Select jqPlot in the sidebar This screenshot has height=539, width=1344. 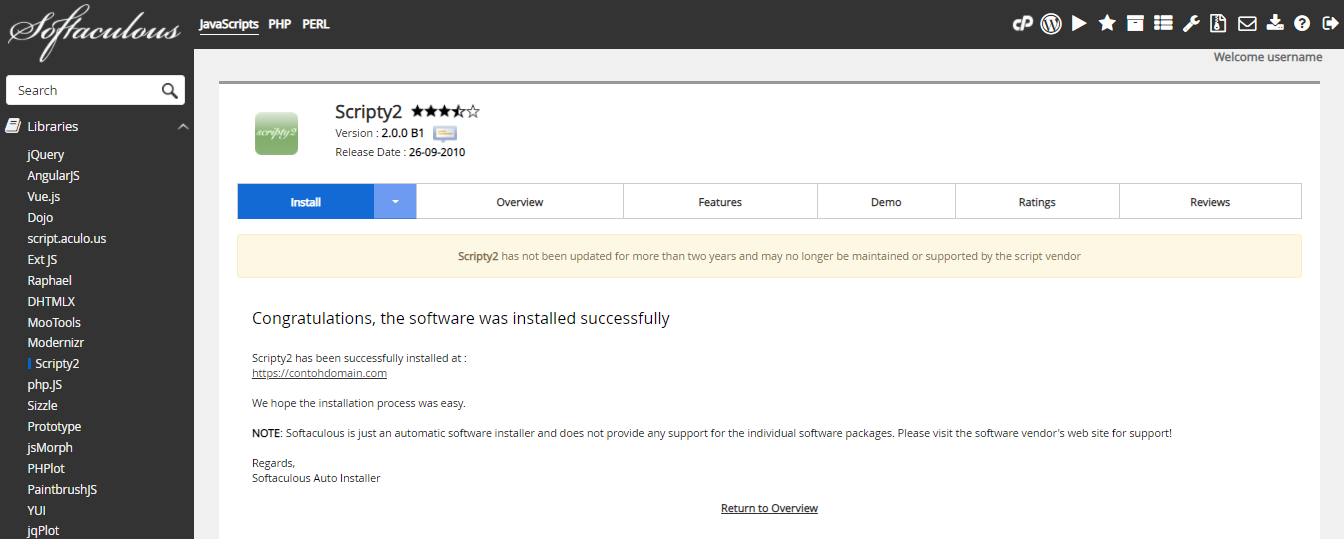pyautogui.click(x=43, y=531)
